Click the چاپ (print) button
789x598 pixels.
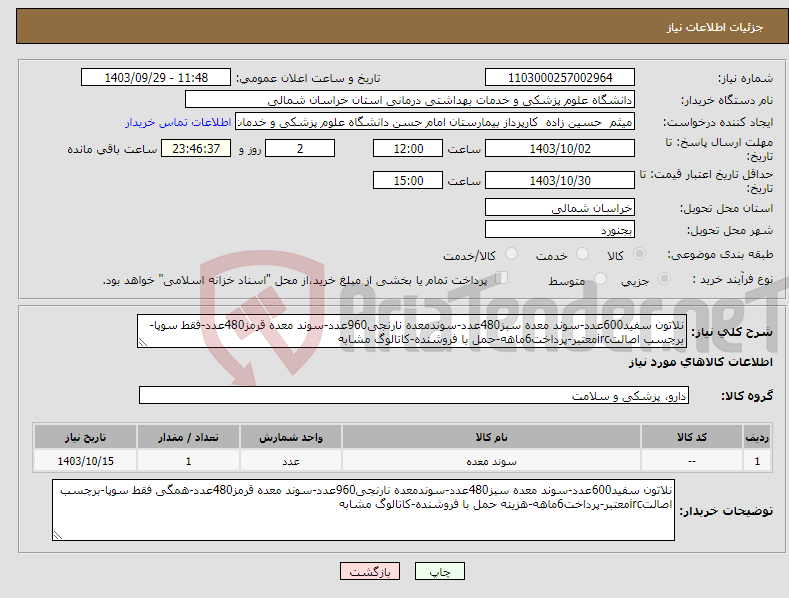click(x=439, y=571)
